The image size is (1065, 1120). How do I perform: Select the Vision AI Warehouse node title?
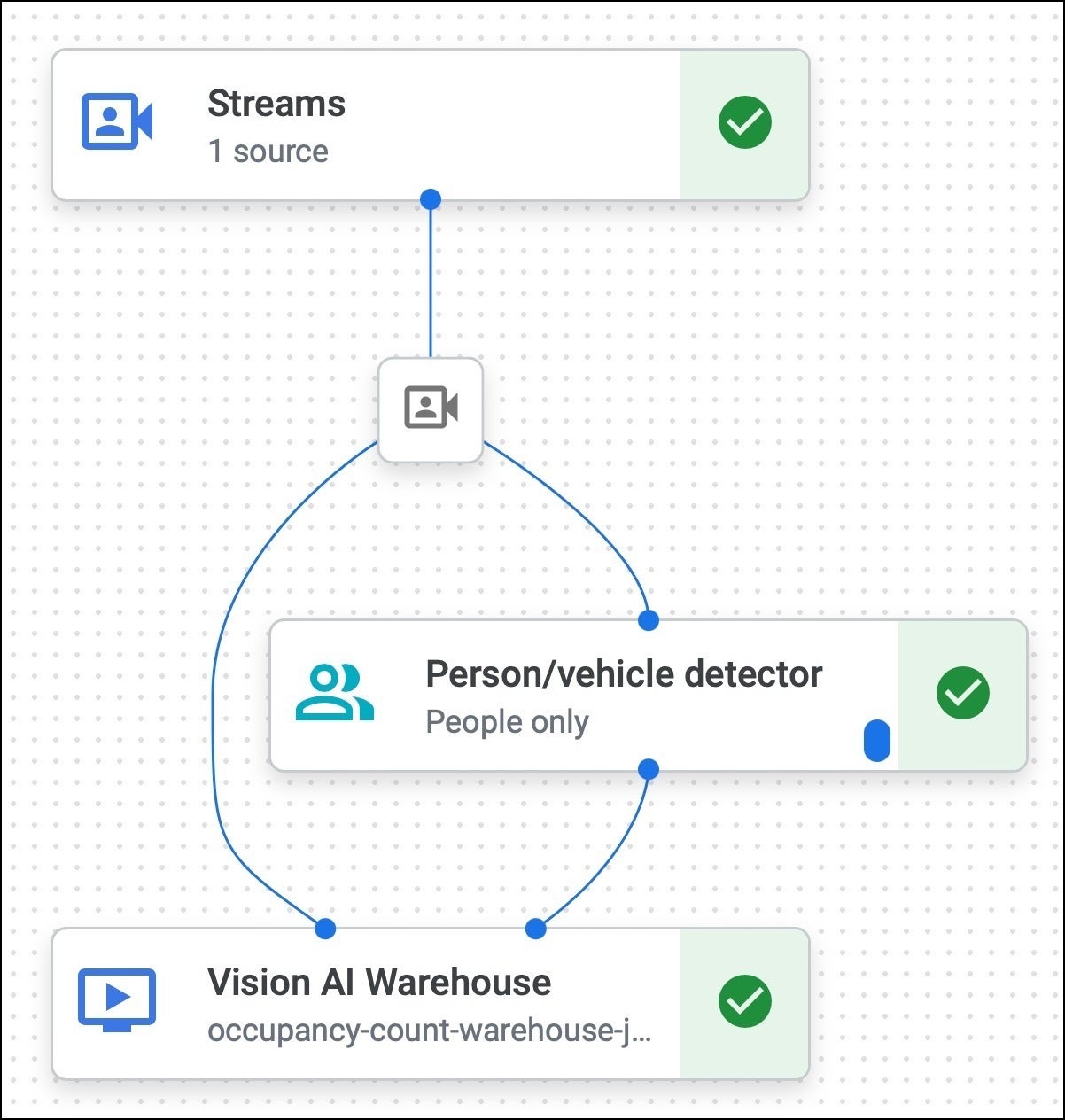(x=379, y=983)
